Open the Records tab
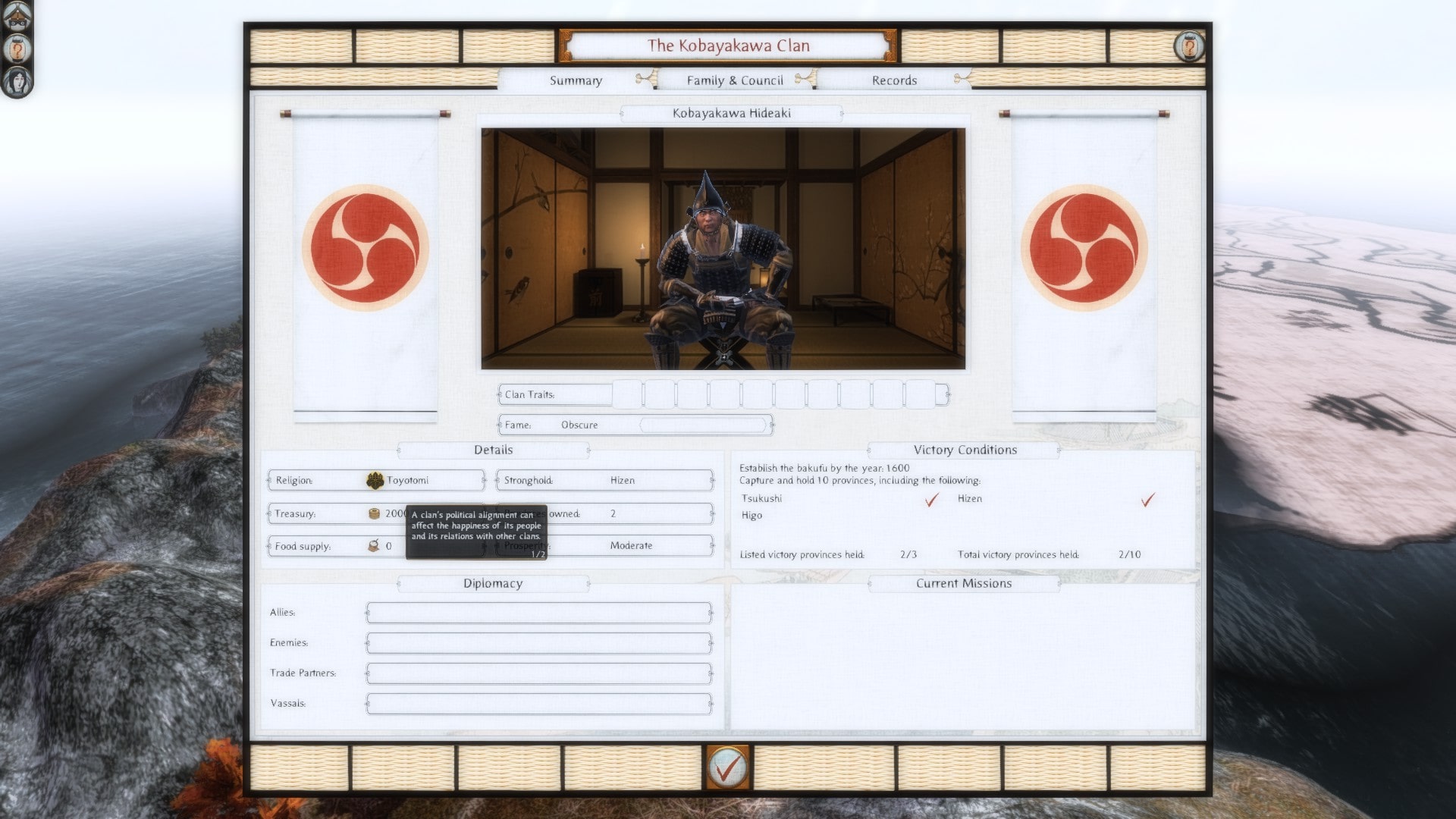The width and height of the screenshot is (1456, 819). (x=894, y=80)
